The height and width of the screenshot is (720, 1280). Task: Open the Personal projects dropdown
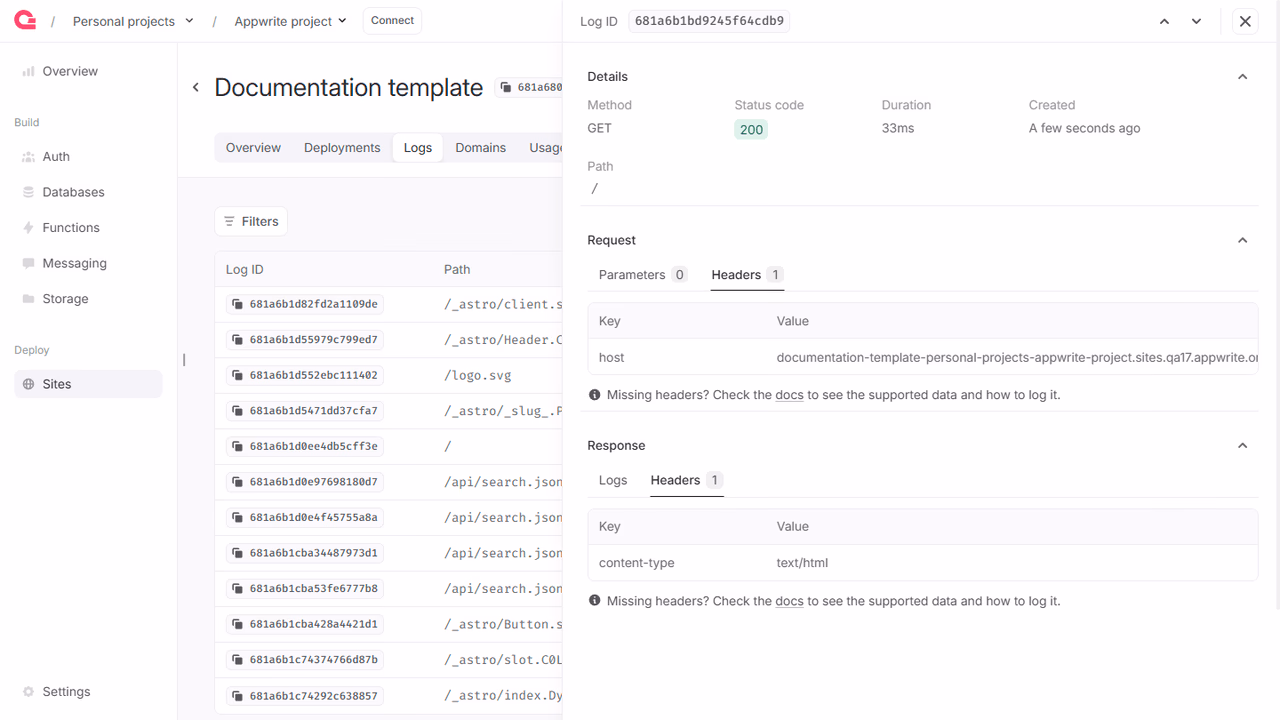tap(133, 21)
